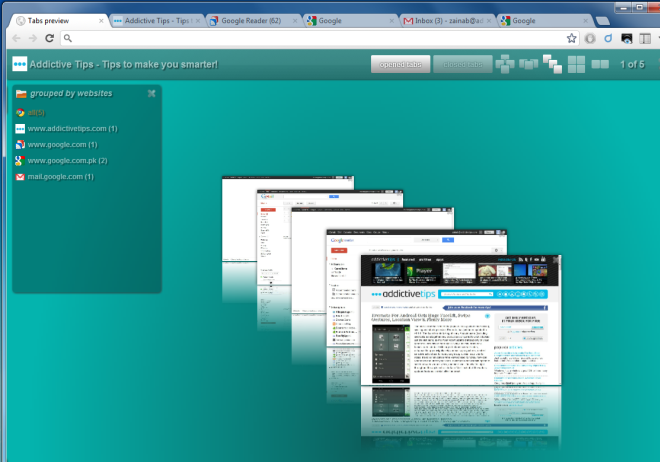Filter by all (5) tabs

tap(36, 112)
